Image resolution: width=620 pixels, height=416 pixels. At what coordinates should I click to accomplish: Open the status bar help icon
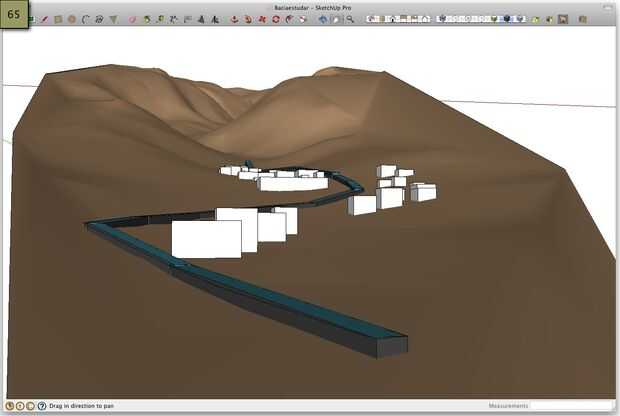coord(42,406)
